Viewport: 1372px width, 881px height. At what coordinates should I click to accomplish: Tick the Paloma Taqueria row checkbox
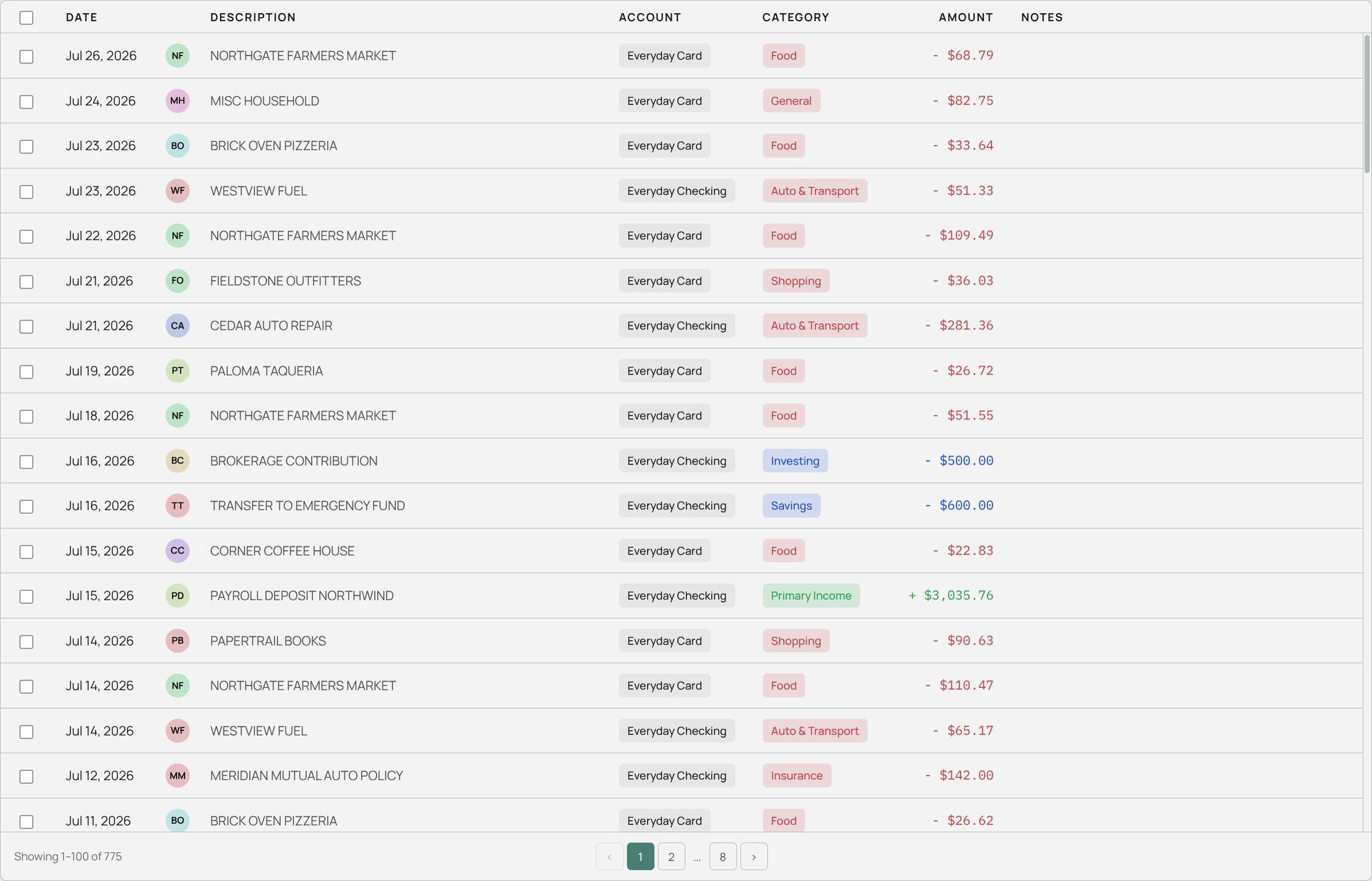coord(26,372)
